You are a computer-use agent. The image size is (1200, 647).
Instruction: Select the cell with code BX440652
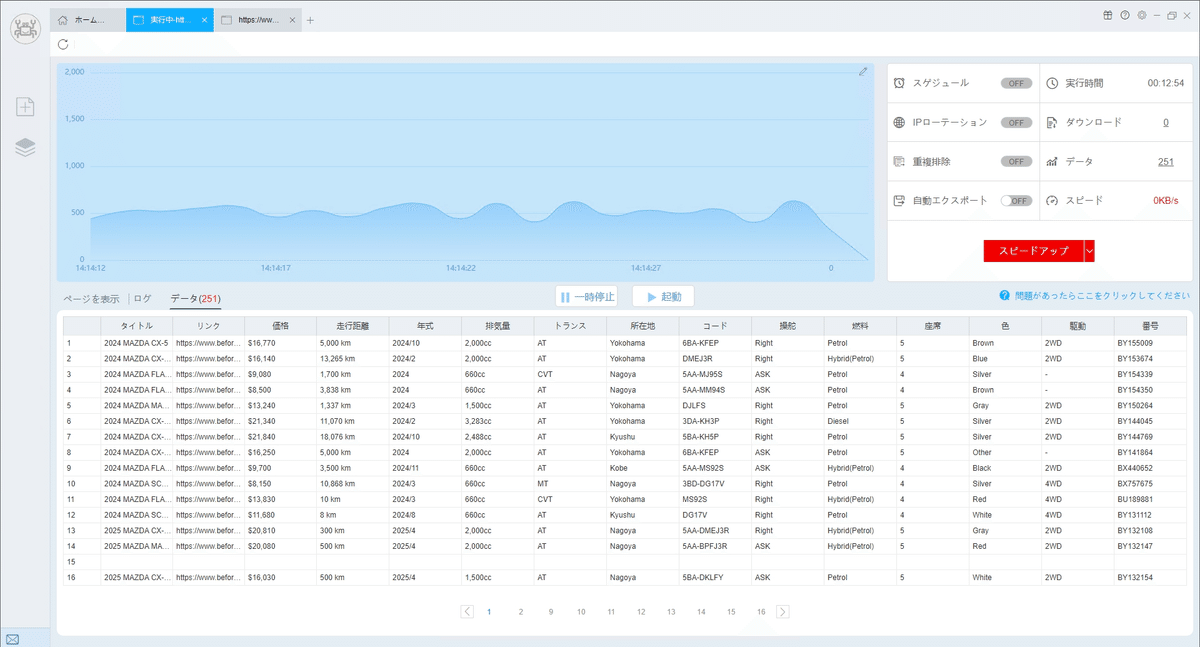pyautogui.click(x=1150, y=468)
